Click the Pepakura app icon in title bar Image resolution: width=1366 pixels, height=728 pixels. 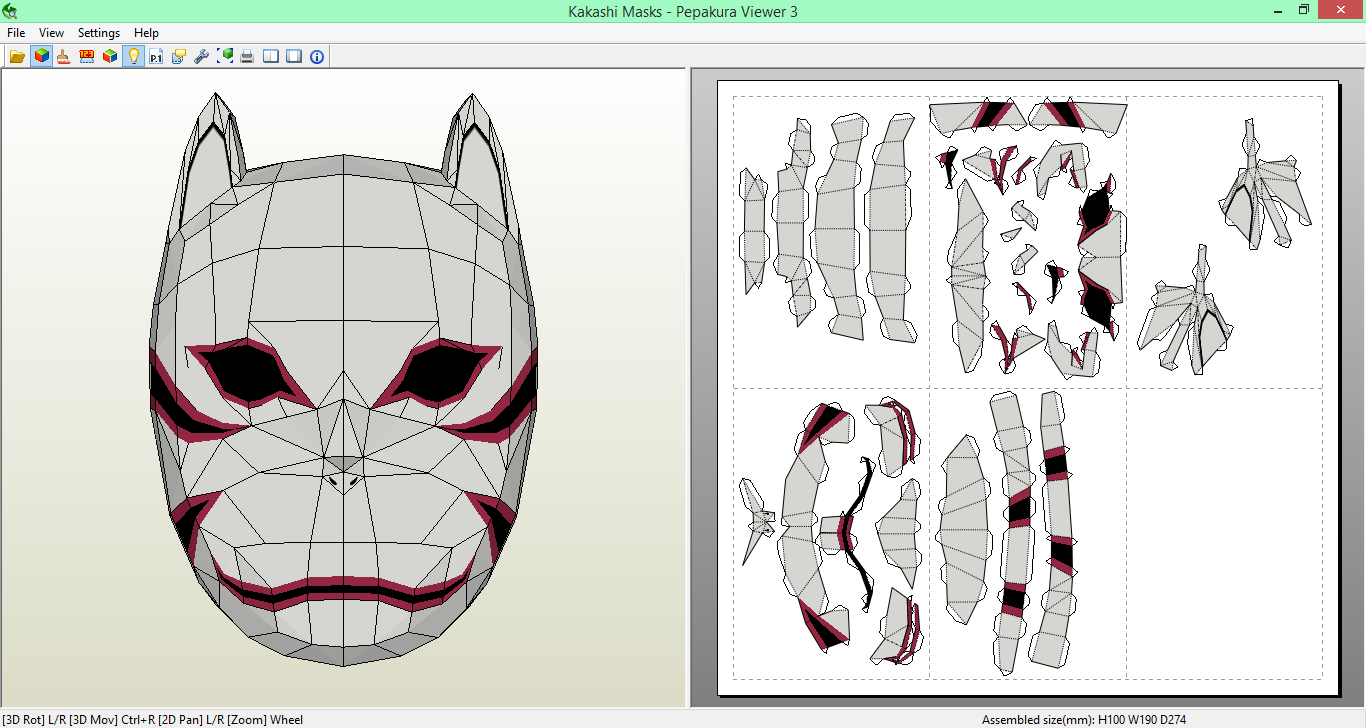pyautogui.click(x=10, y=11)
